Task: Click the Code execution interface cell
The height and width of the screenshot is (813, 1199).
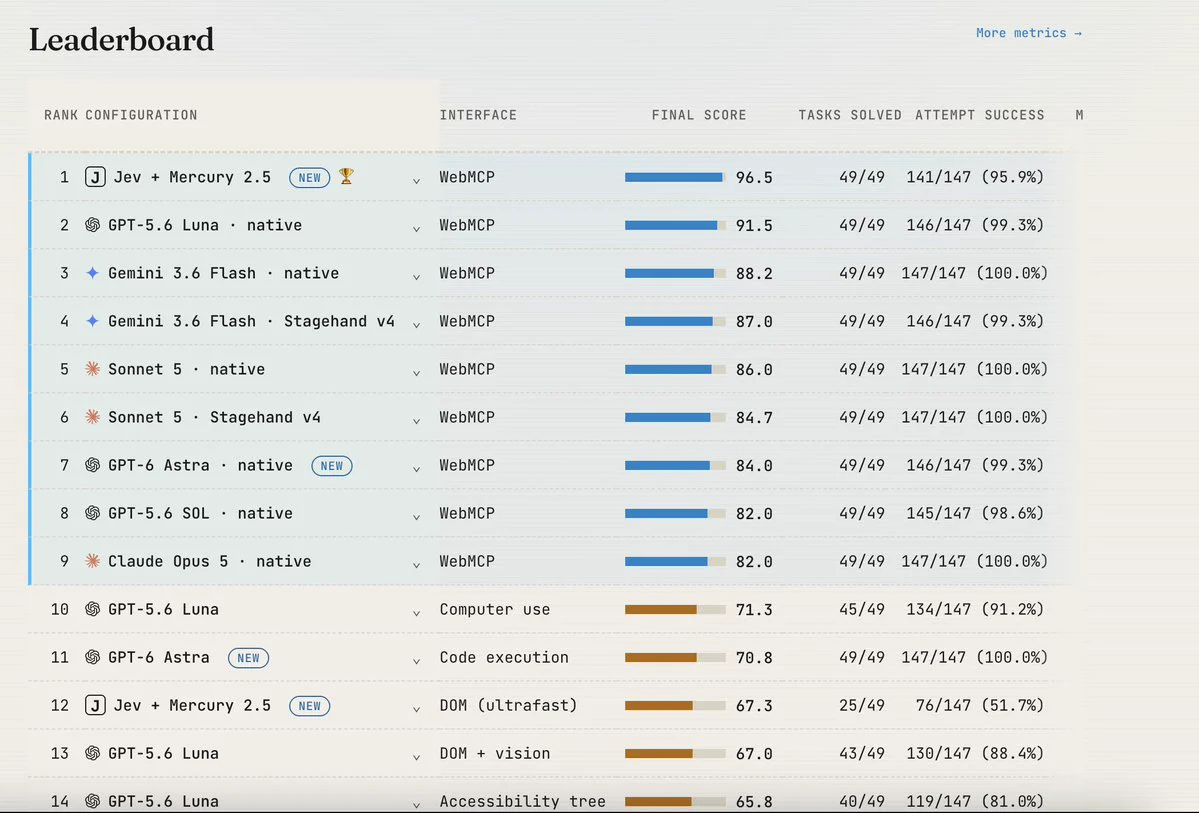Action: 504,658
